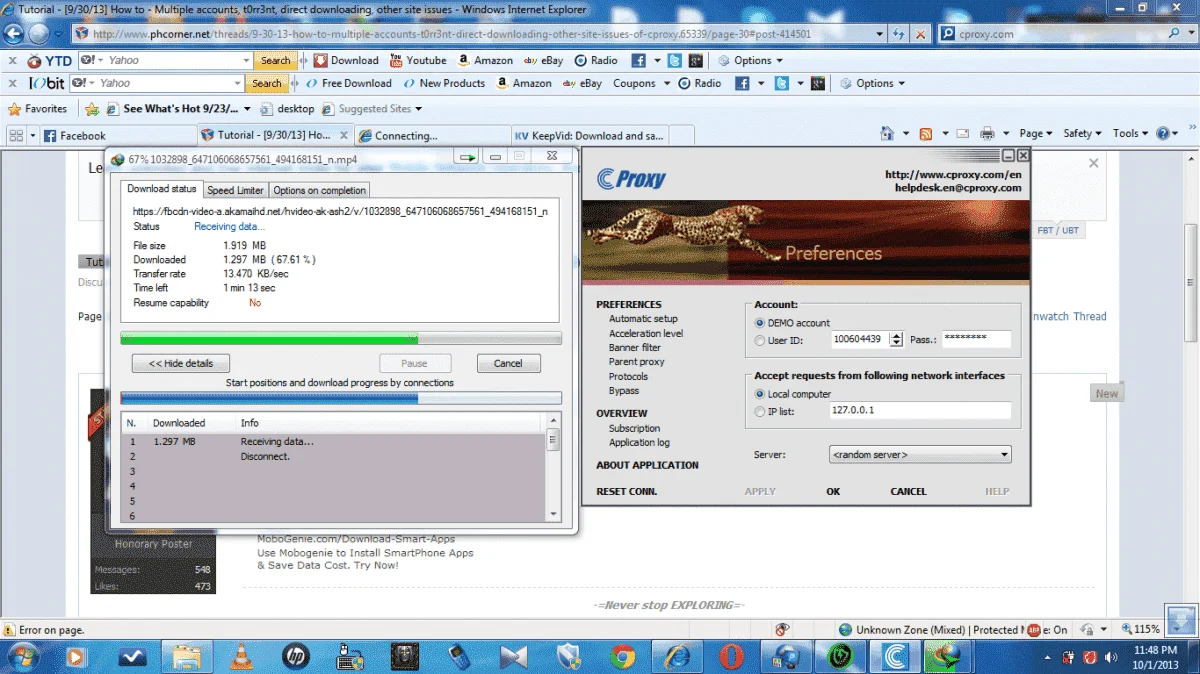Click Radio in the YTD toolbar
Image resolution: width=1200 pixels, height=674 pixels.
pos(597,60)
